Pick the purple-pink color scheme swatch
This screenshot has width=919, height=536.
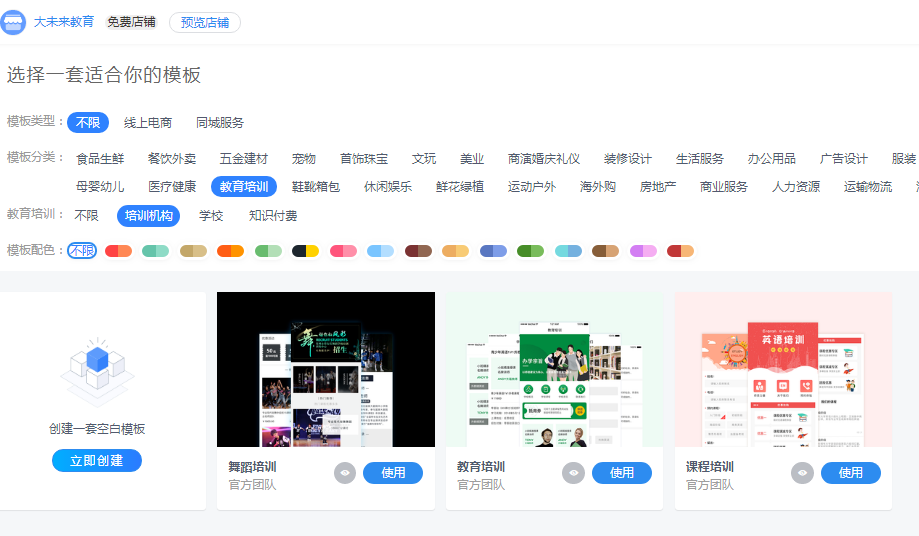[643, 251]
